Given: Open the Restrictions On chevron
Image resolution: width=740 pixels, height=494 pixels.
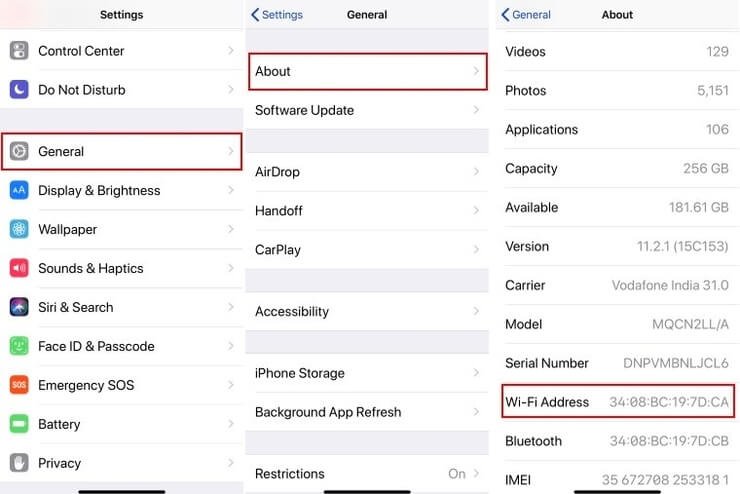Looking at the screenshot, I should click(476, 473).
